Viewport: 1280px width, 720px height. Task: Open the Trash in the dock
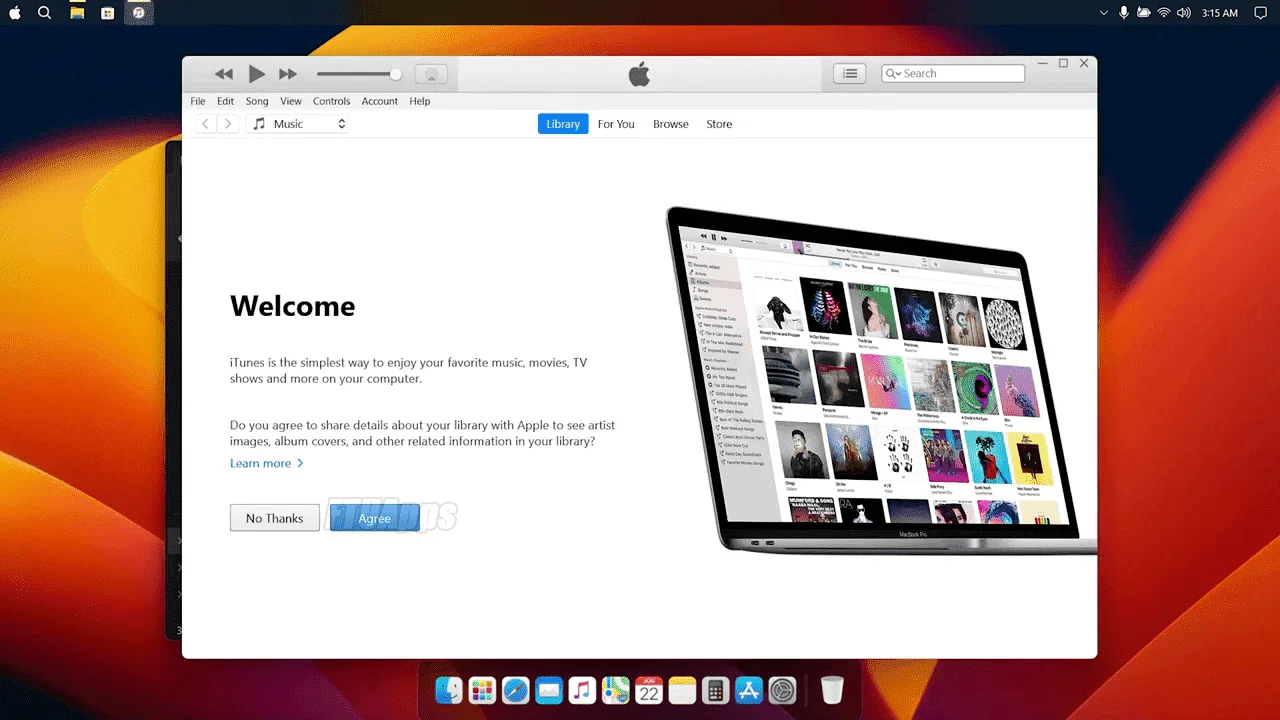pos(832,690)
